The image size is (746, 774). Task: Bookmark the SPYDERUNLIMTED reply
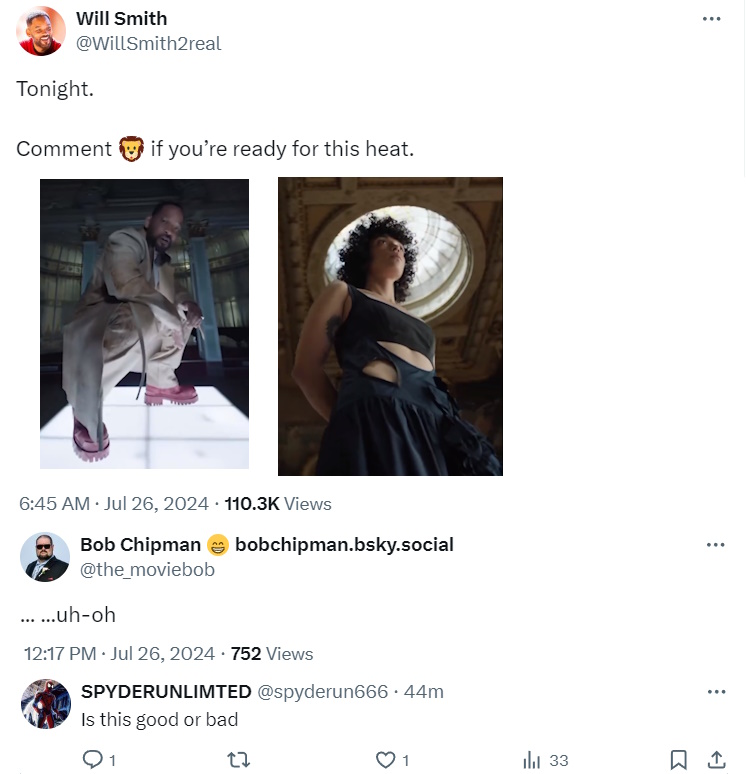click(x=678, y=760)
